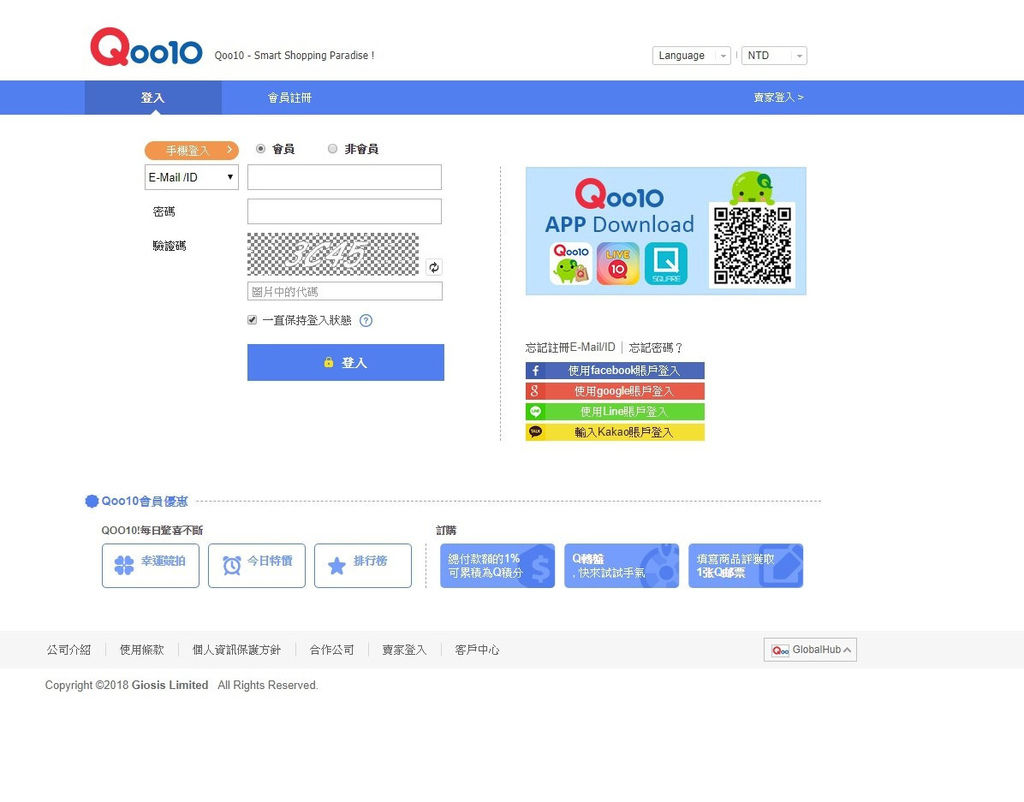Click the Q轉盤 lucky spin banner

(x=622, y=566)
